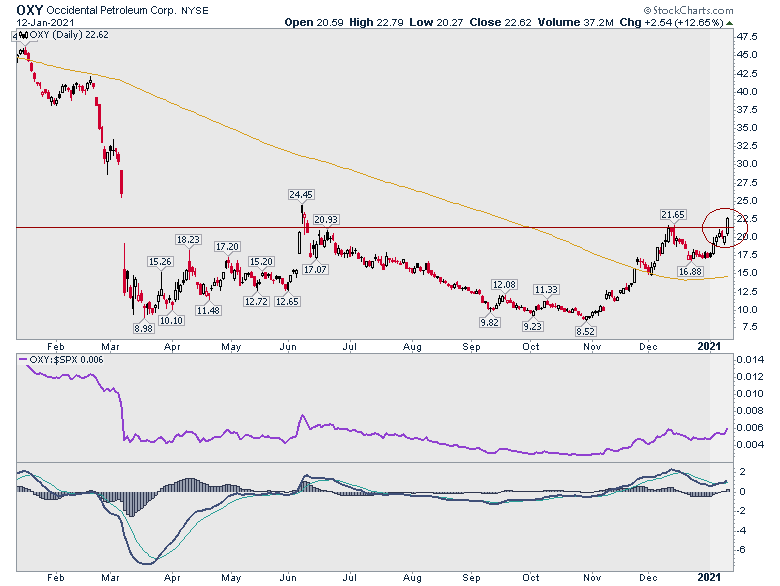Screen dimensions: 780x586
Task: Click the 12-Jan-2021 date label
Action: (x=45, y=22)
